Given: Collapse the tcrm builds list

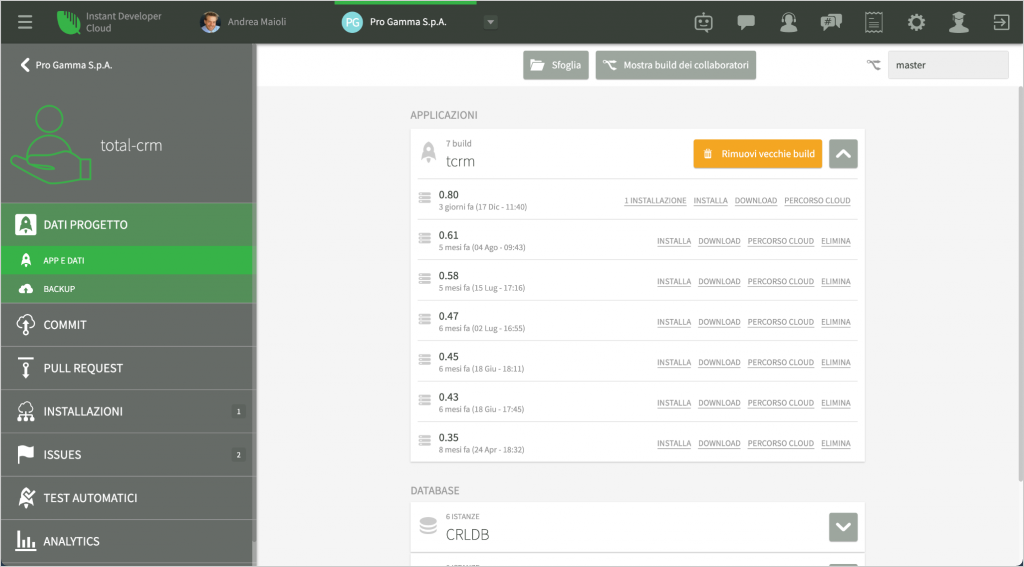Looking at the screenshot, I should 843,154.
